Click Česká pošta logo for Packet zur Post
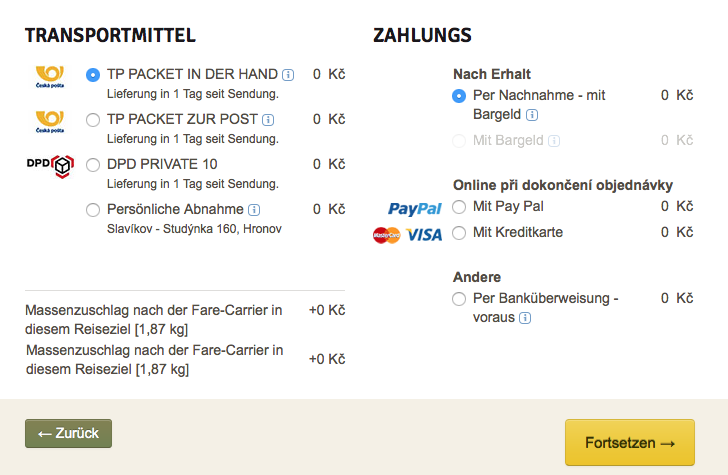This screenshot has height=475, width=728. coord(49,124)
